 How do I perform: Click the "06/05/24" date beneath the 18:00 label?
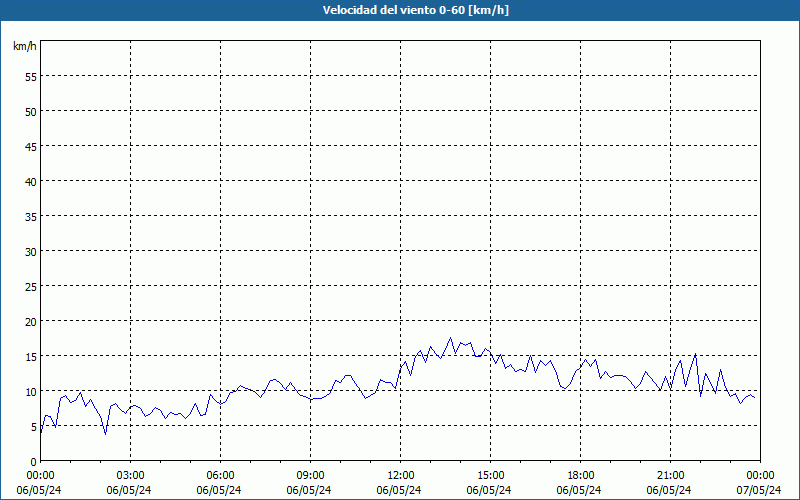pos(579,490)
